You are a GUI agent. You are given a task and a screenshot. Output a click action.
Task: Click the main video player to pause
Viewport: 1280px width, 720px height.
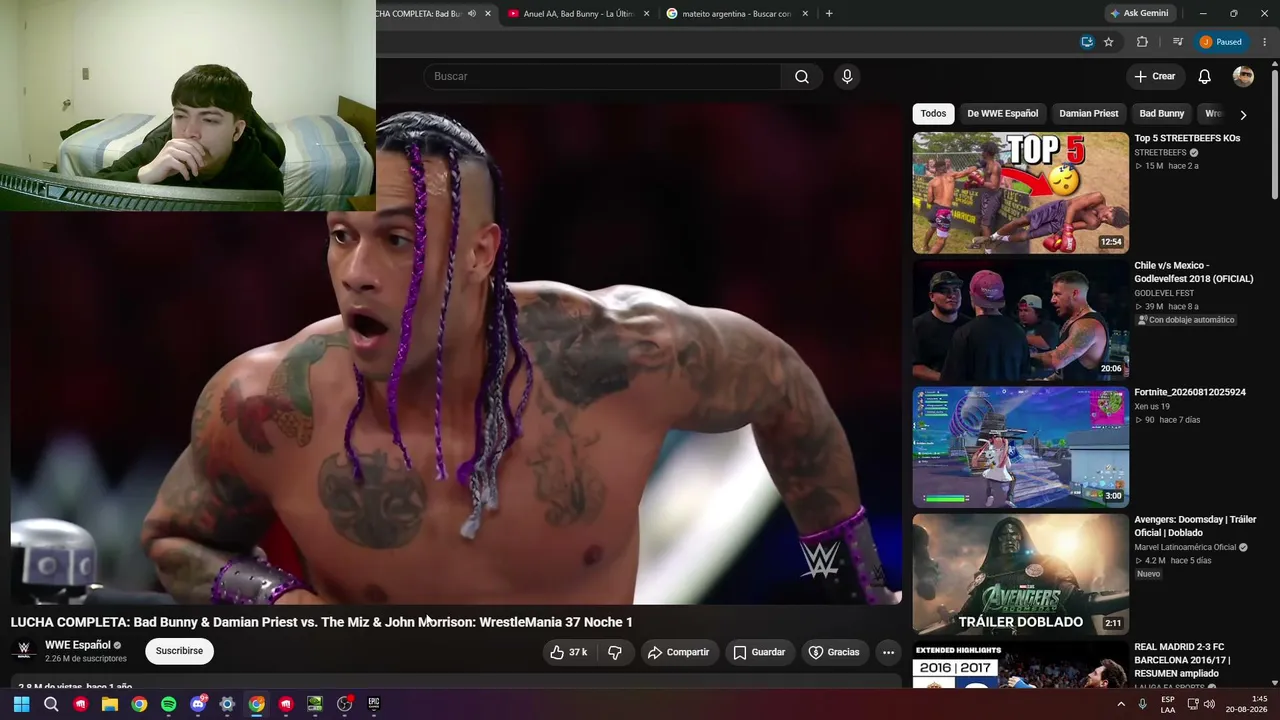[x=456, y=354]
